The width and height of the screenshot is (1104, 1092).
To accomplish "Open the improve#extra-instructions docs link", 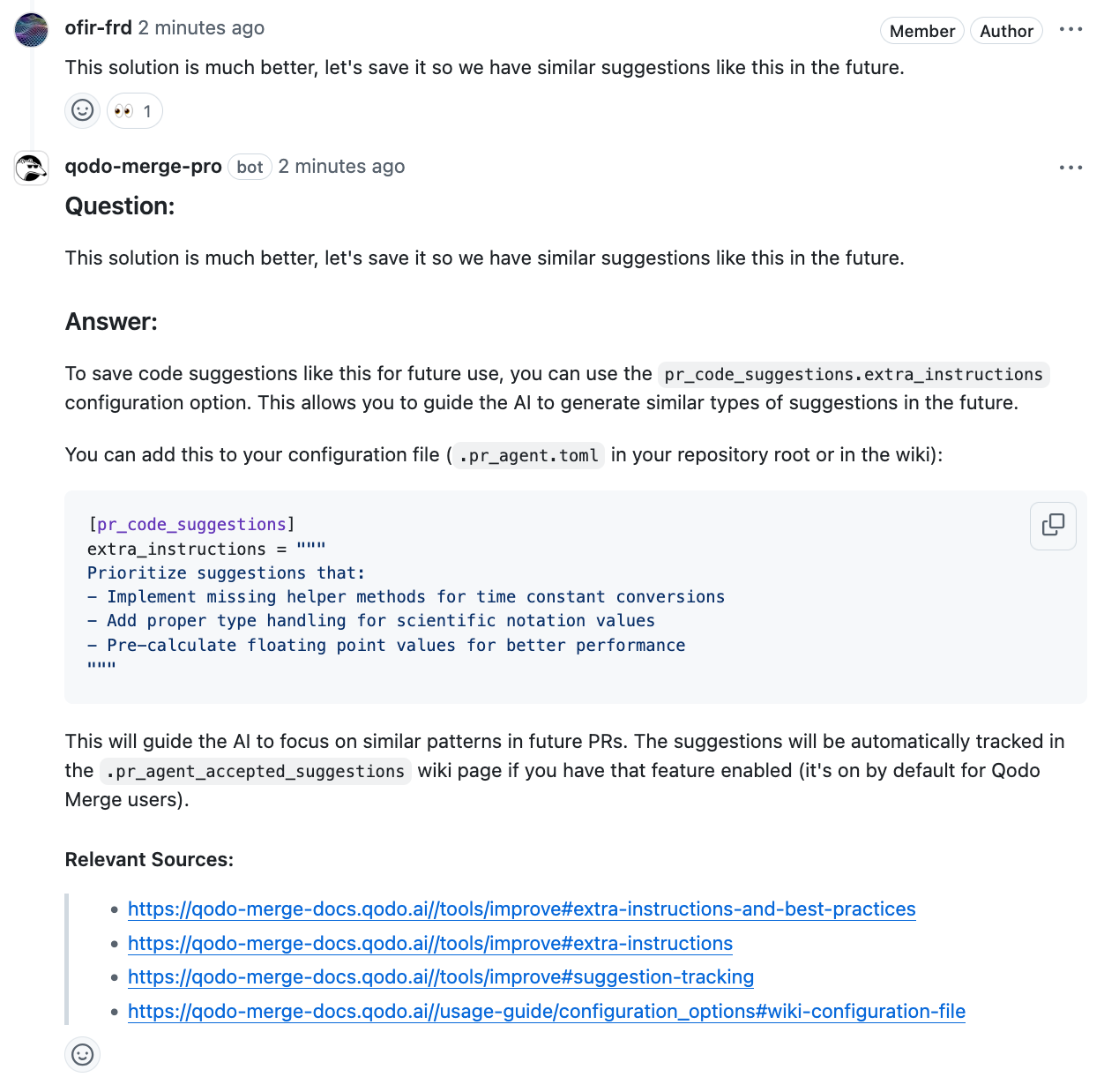I will [x=429, y=944].
